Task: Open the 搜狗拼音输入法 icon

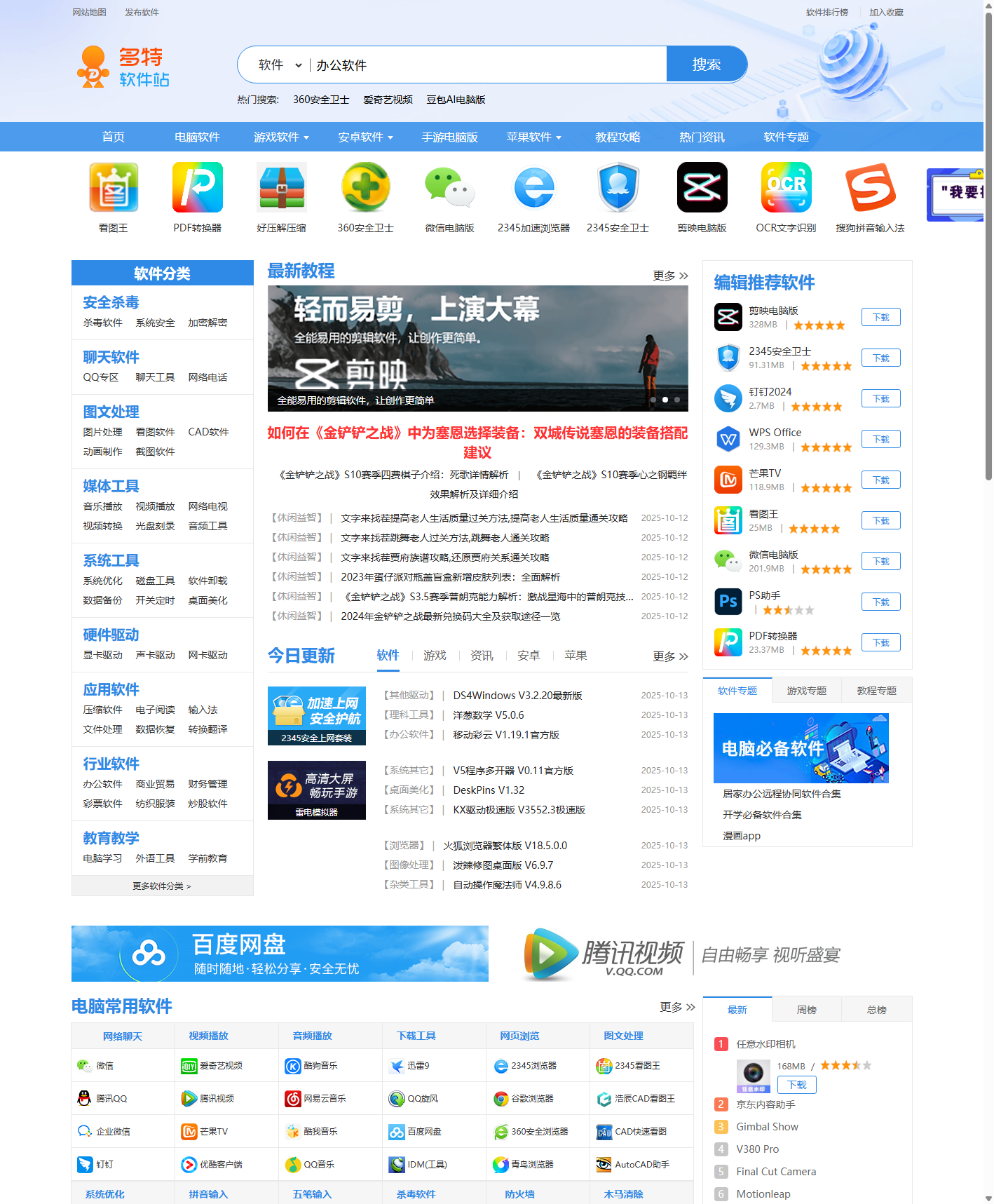Action: click(871, 187)
